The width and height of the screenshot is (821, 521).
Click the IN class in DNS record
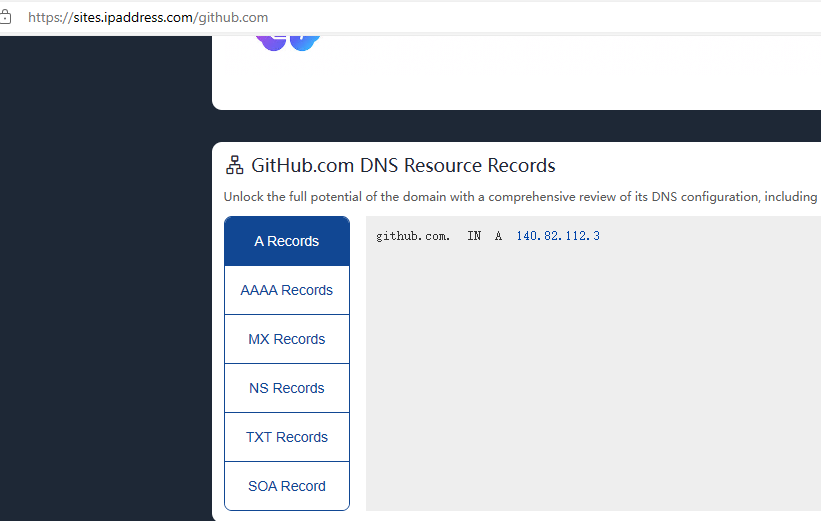474,236
